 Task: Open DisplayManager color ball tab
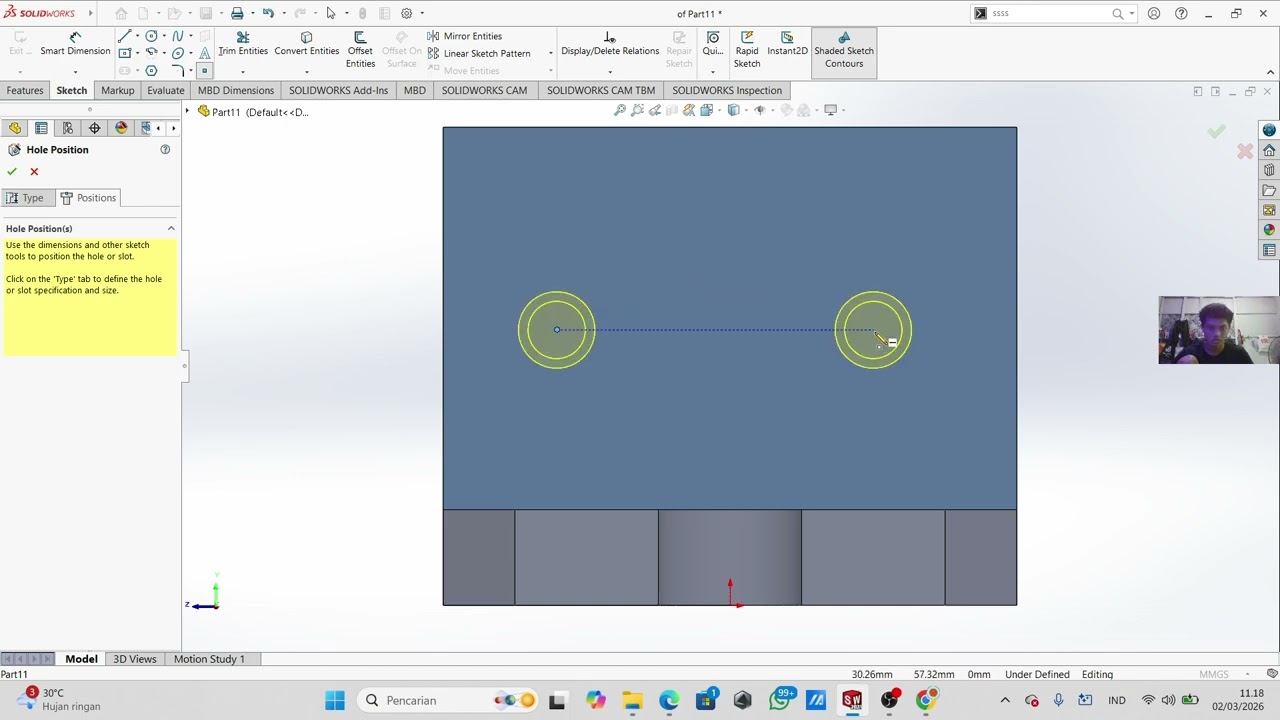[x=122, y=128]
